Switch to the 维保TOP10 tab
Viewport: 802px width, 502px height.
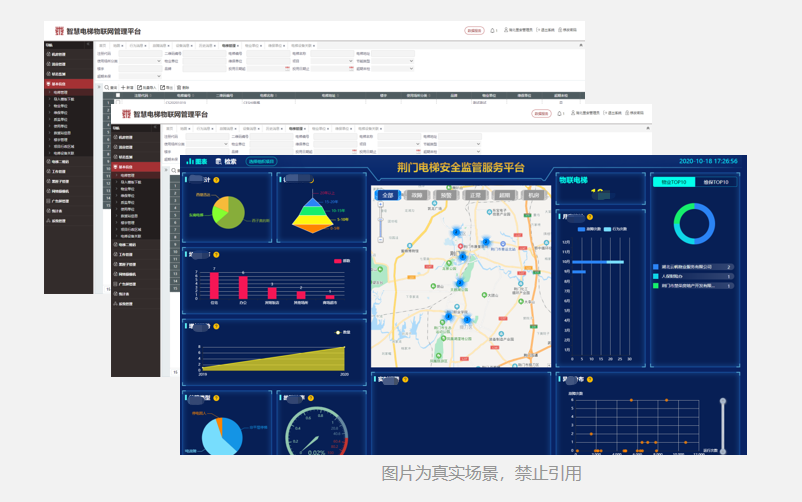click(715, 182)
